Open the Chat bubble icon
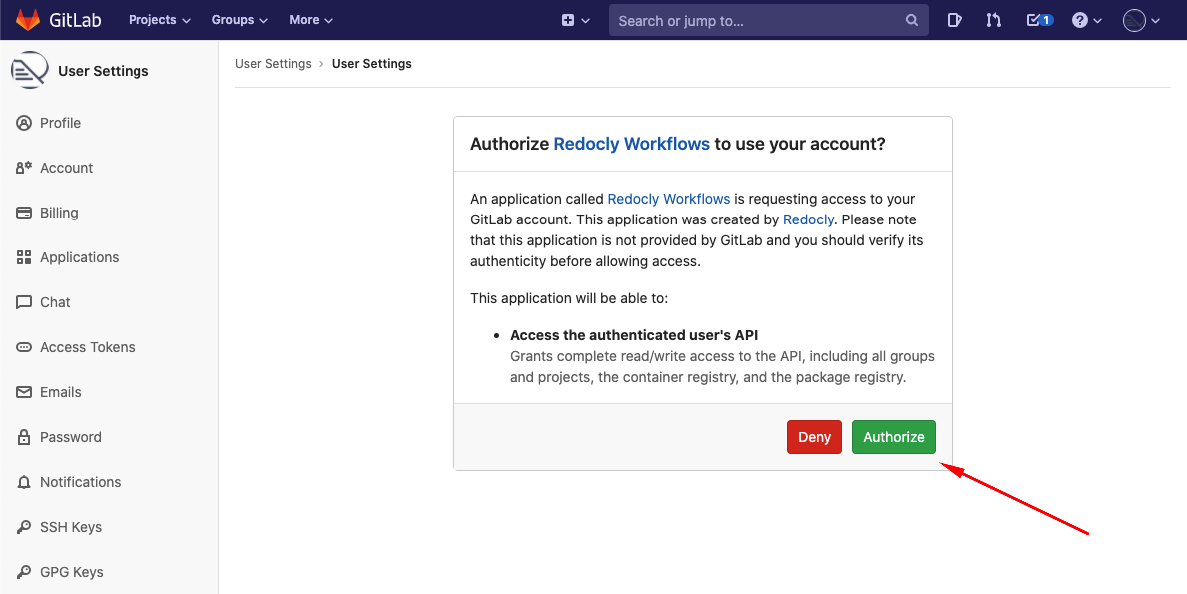The height and width of the screenshot is (594, 1187). [24, 302]
